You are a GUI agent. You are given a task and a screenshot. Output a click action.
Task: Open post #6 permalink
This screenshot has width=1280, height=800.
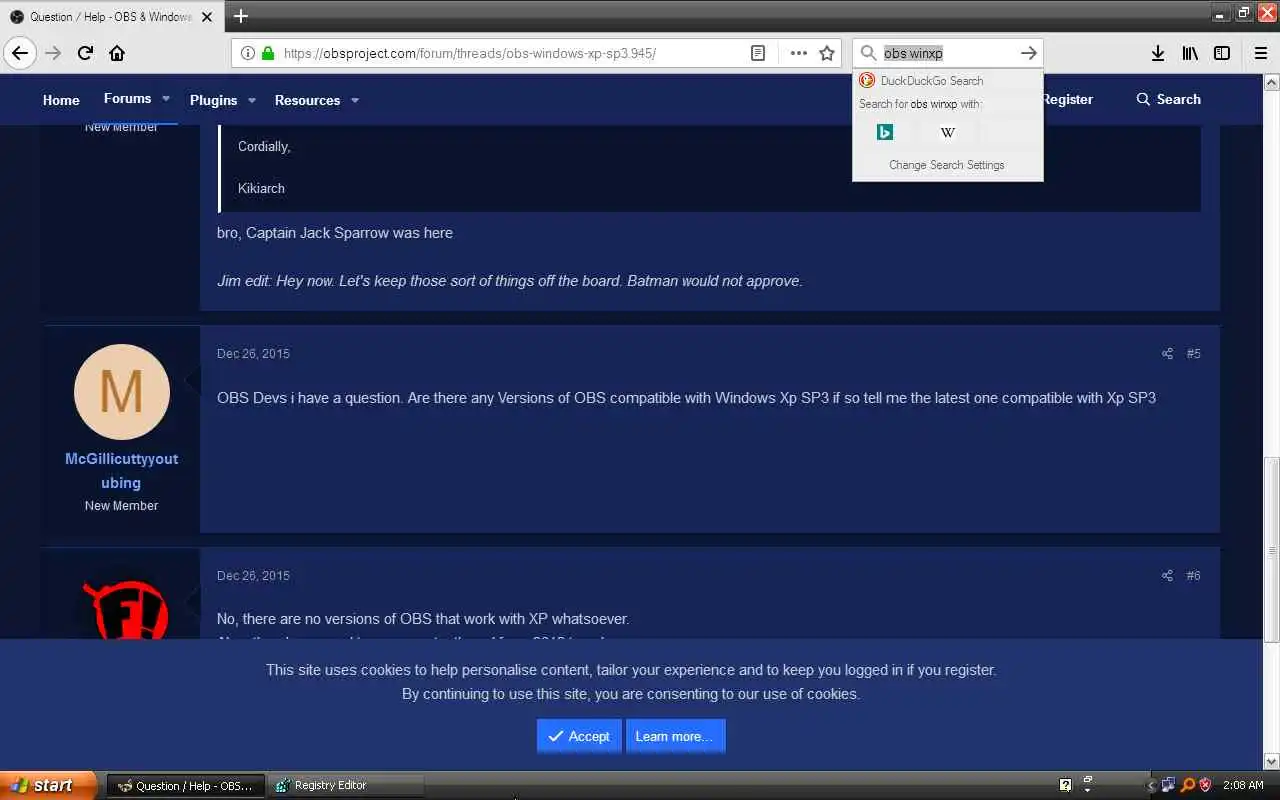[x=1193, y=575]
